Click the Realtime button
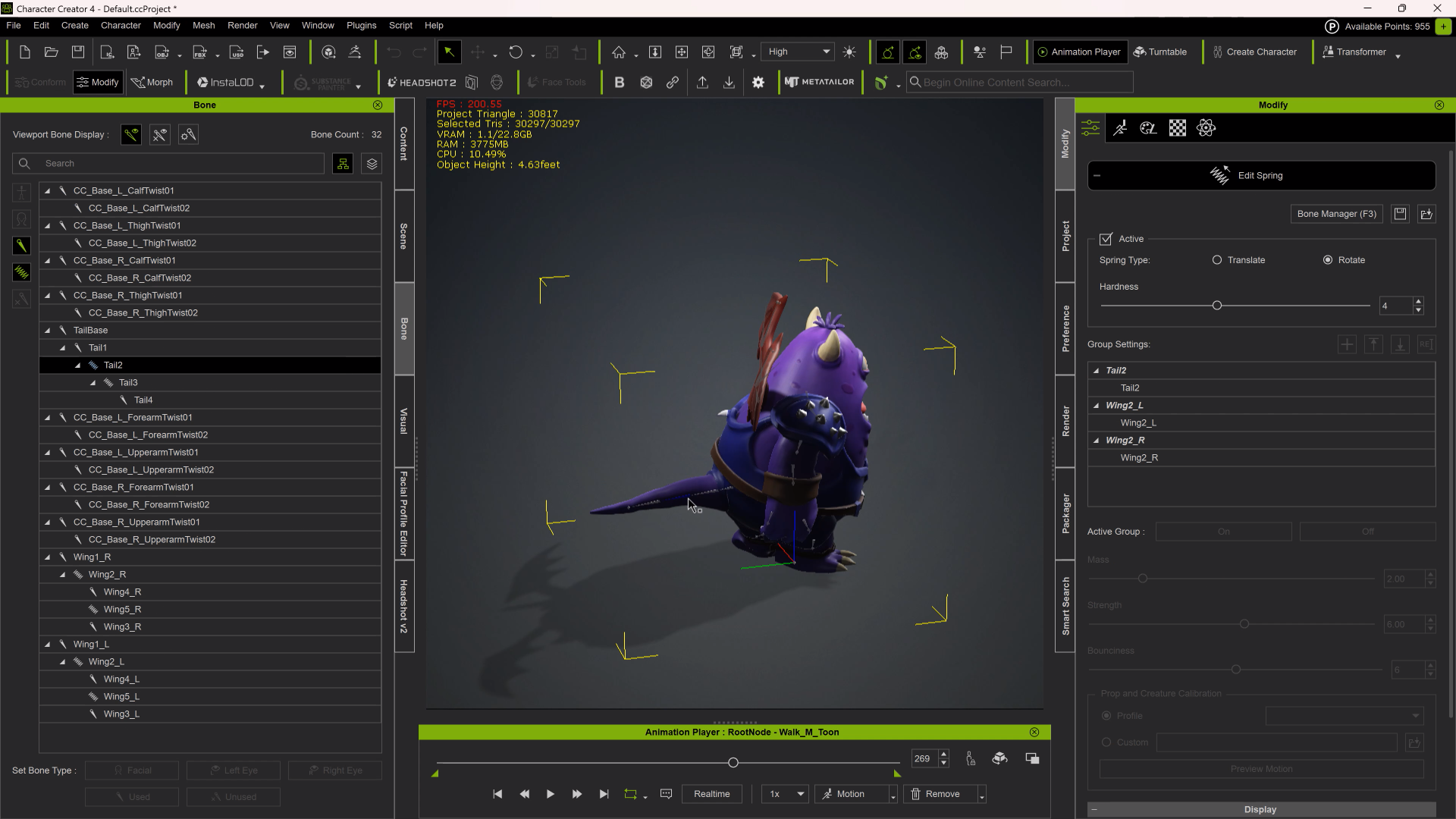 pyautogui.click(x=712, y=794)
